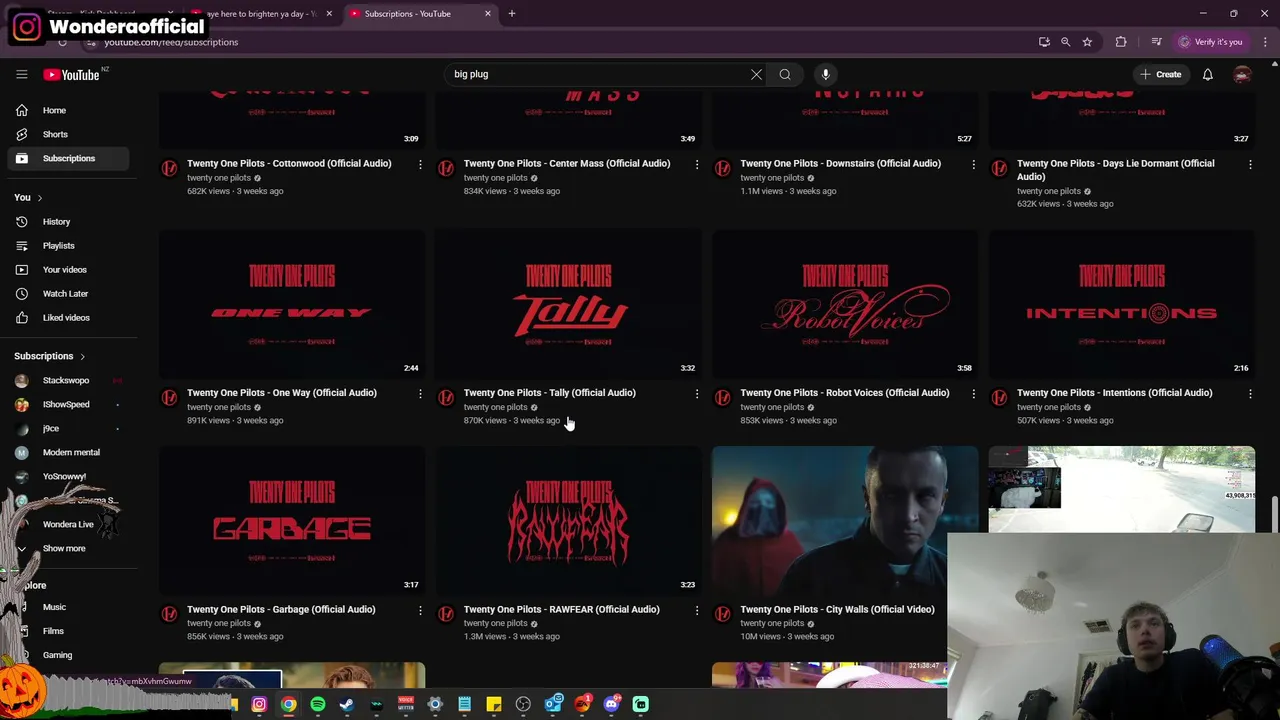Clear the search box text with X

(756, 74)
